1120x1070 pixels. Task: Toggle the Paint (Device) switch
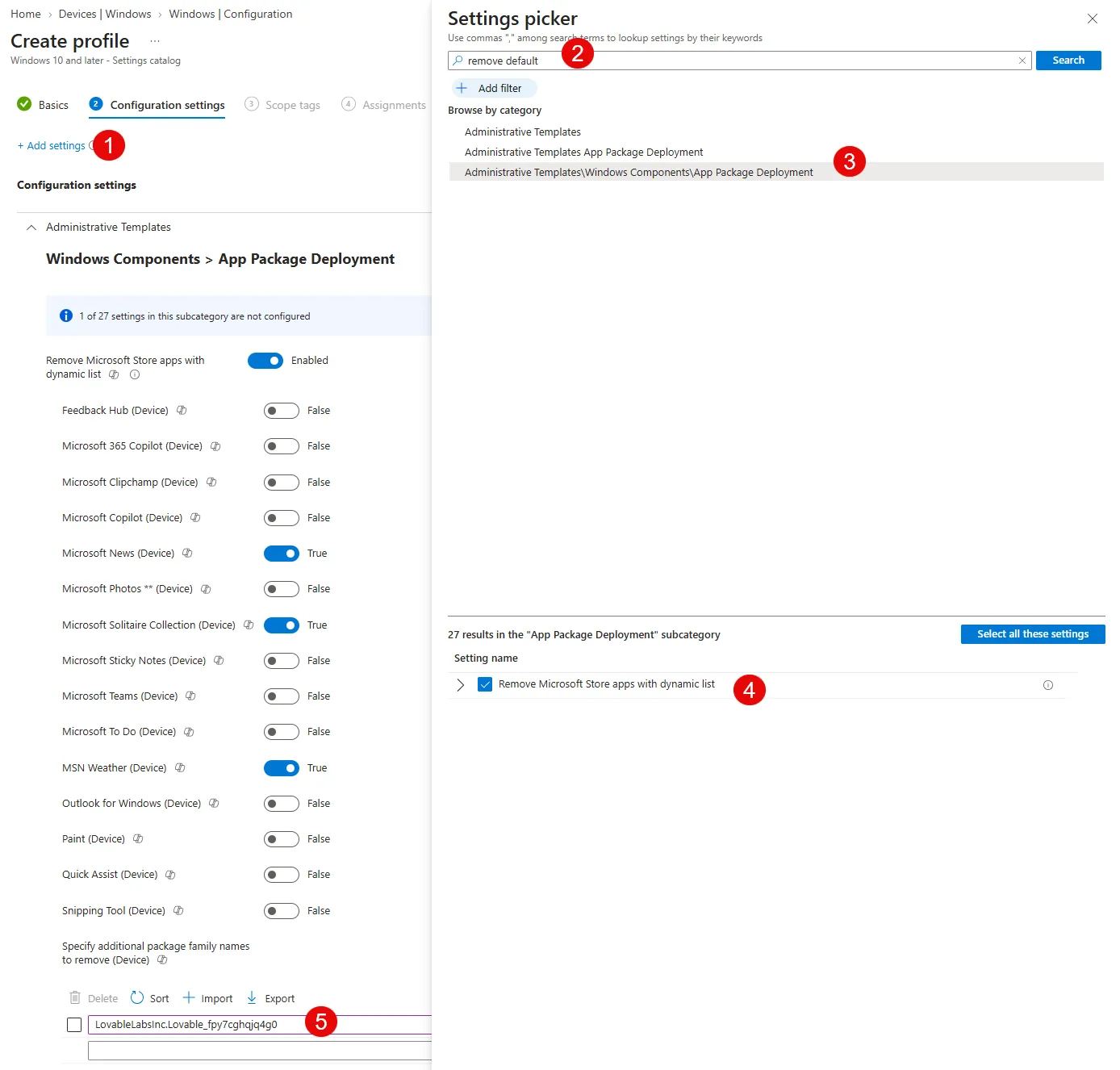click(282, 839)
